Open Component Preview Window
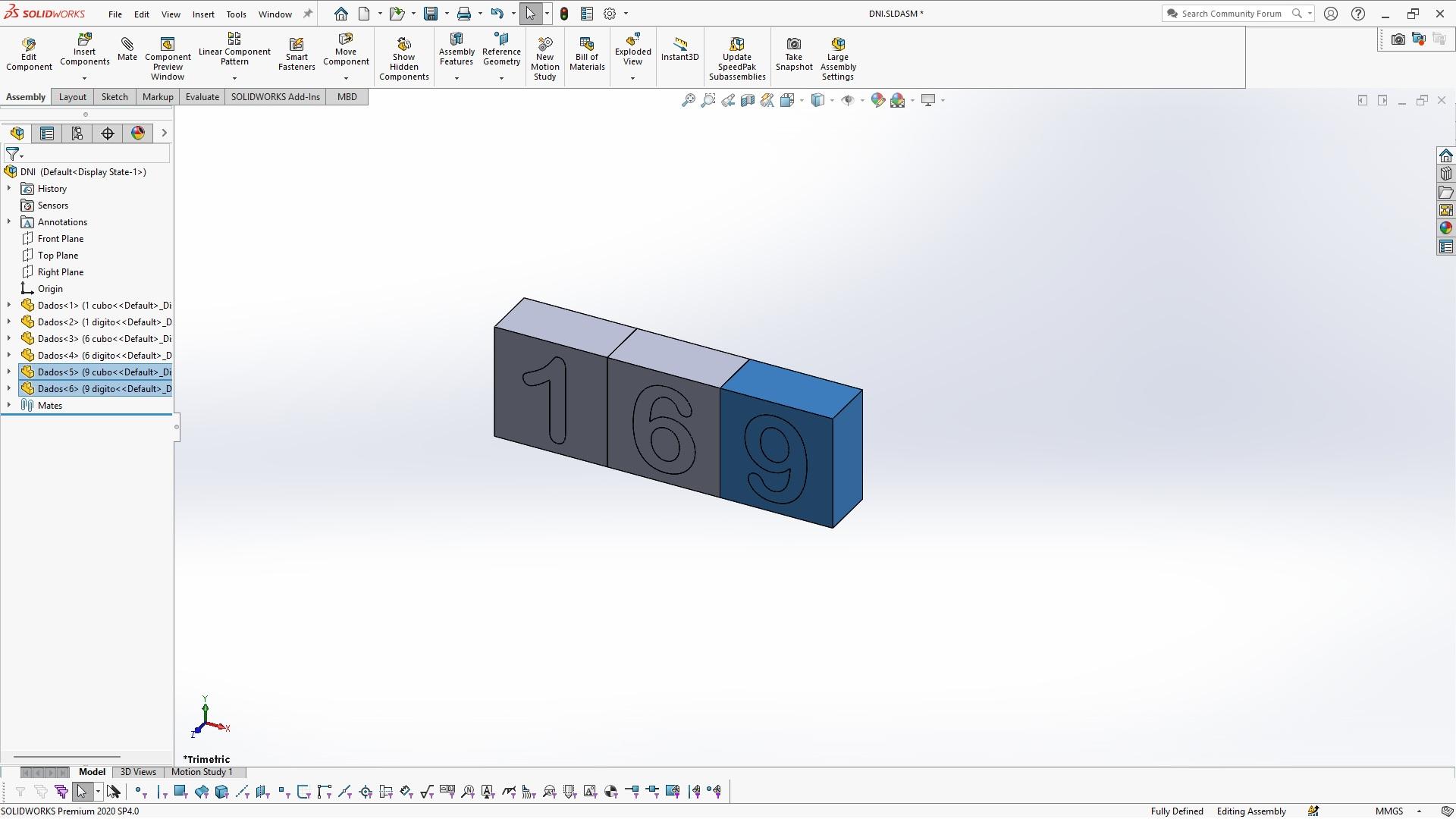This screenshot has height=819, width=1456. tap(168, 58)
